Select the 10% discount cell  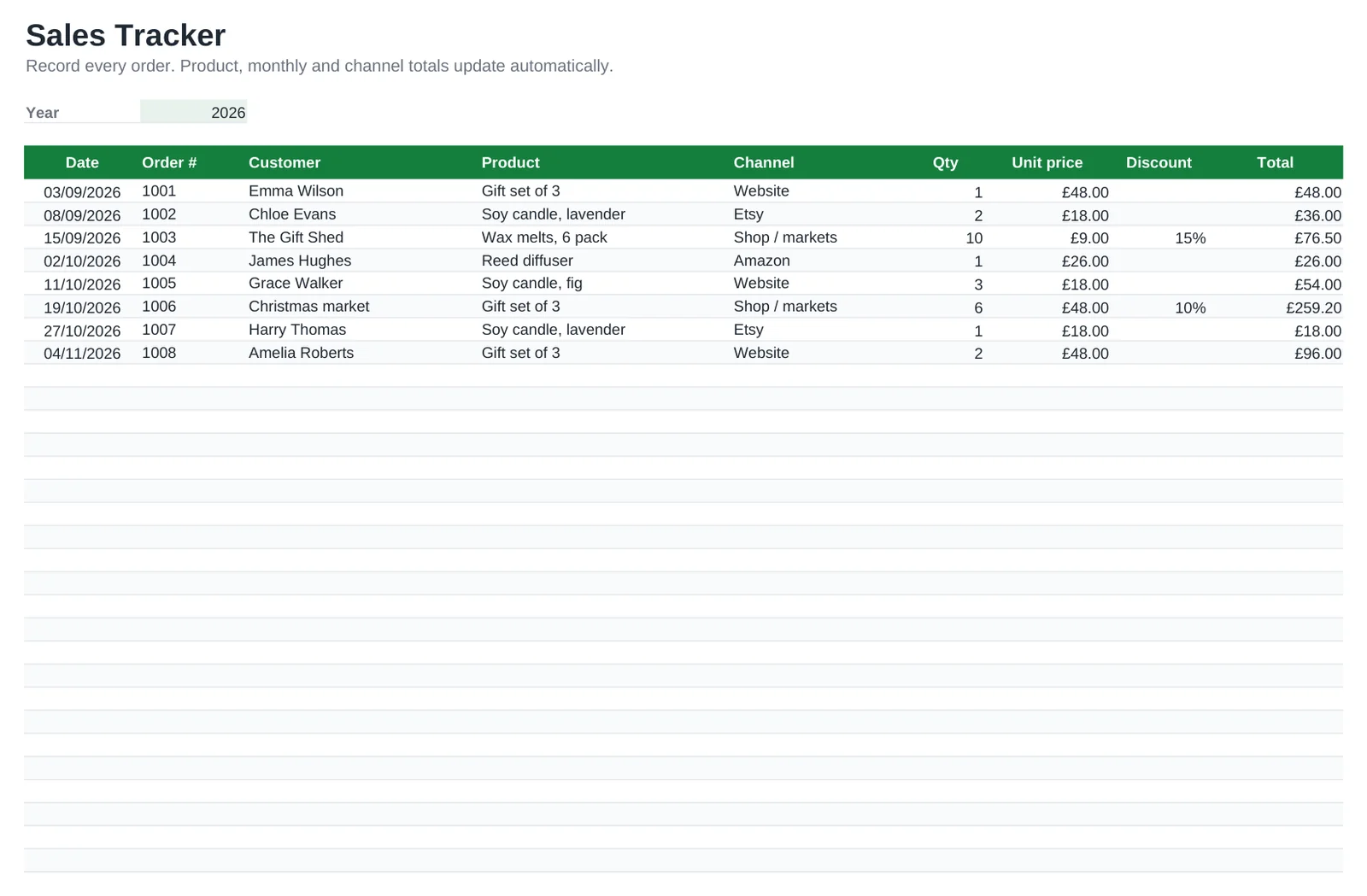pyautogui.click(x=1190, y=307)
